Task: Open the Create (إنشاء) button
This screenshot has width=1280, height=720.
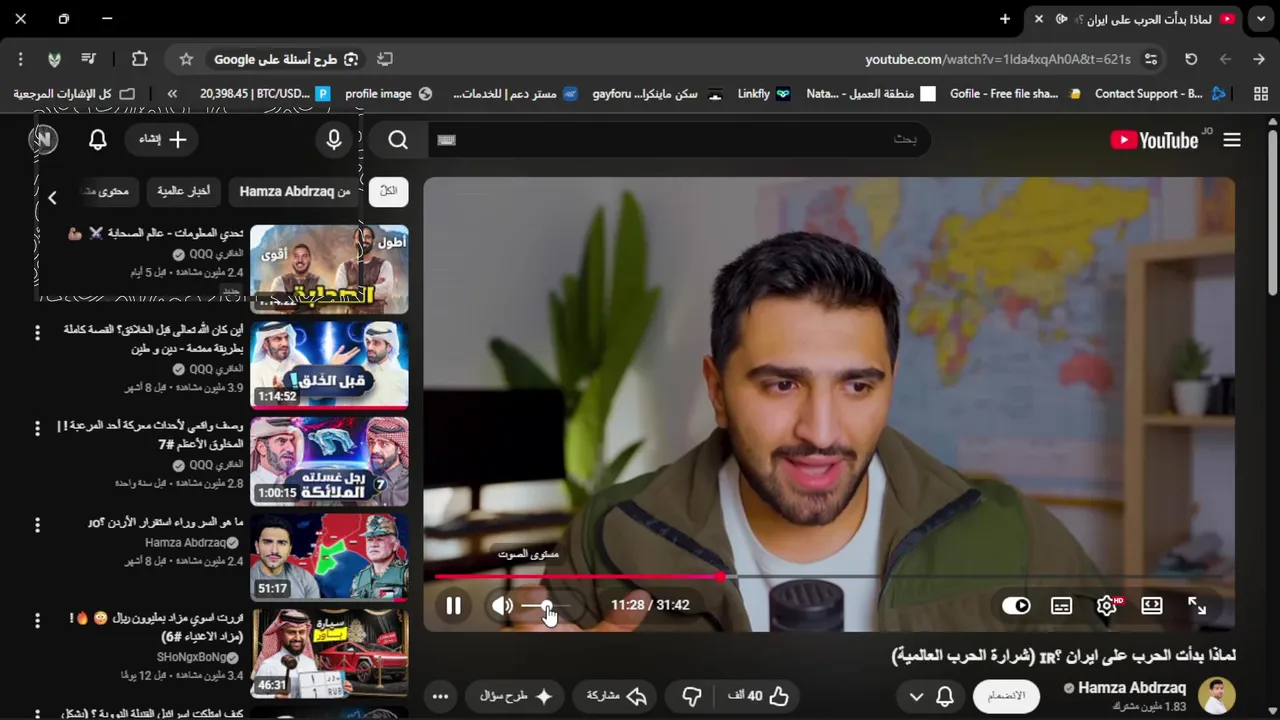Action: tap(163, 140)
